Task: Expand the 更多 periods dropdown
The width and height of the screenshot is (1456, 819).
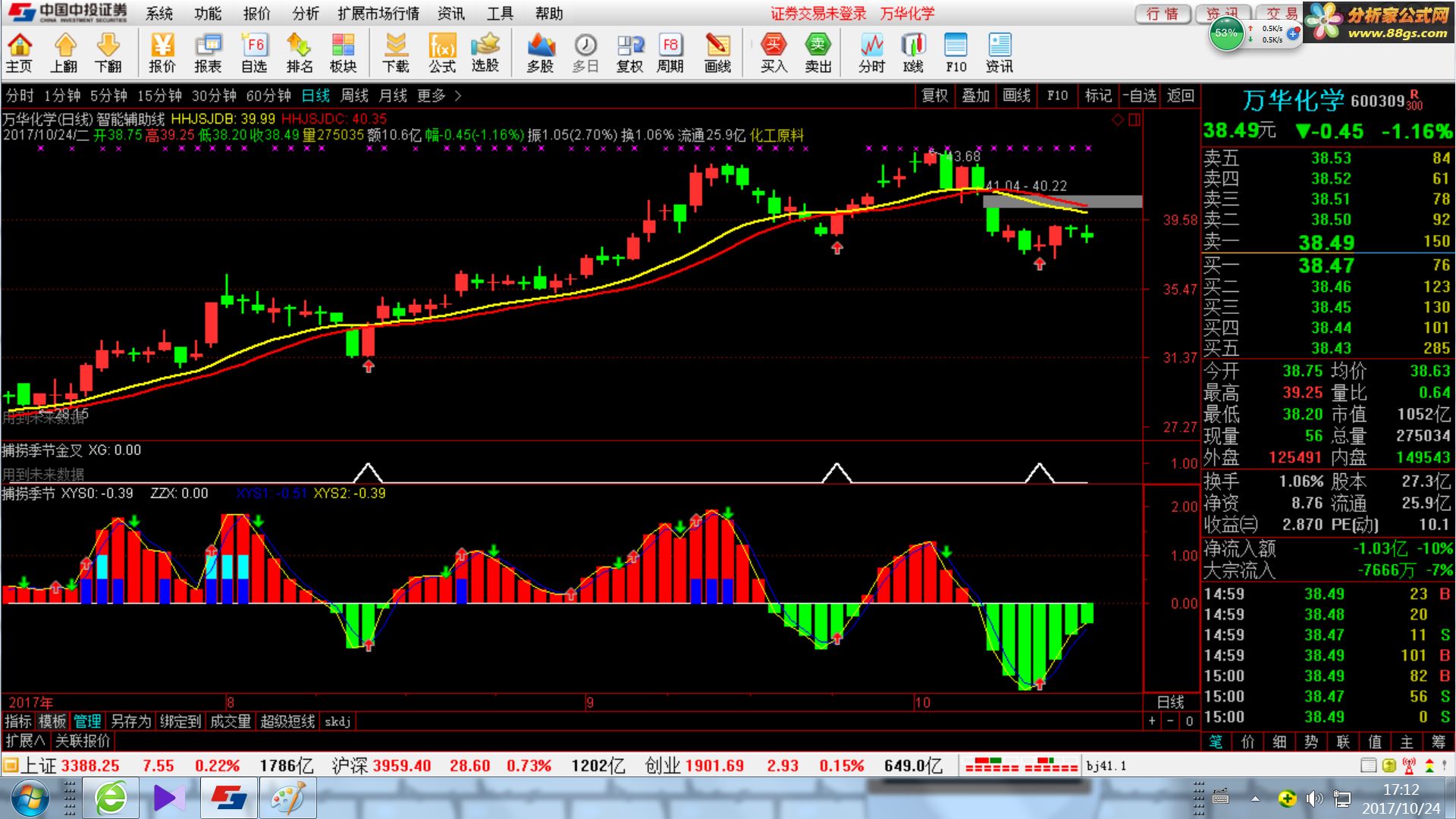Action: 439,96
